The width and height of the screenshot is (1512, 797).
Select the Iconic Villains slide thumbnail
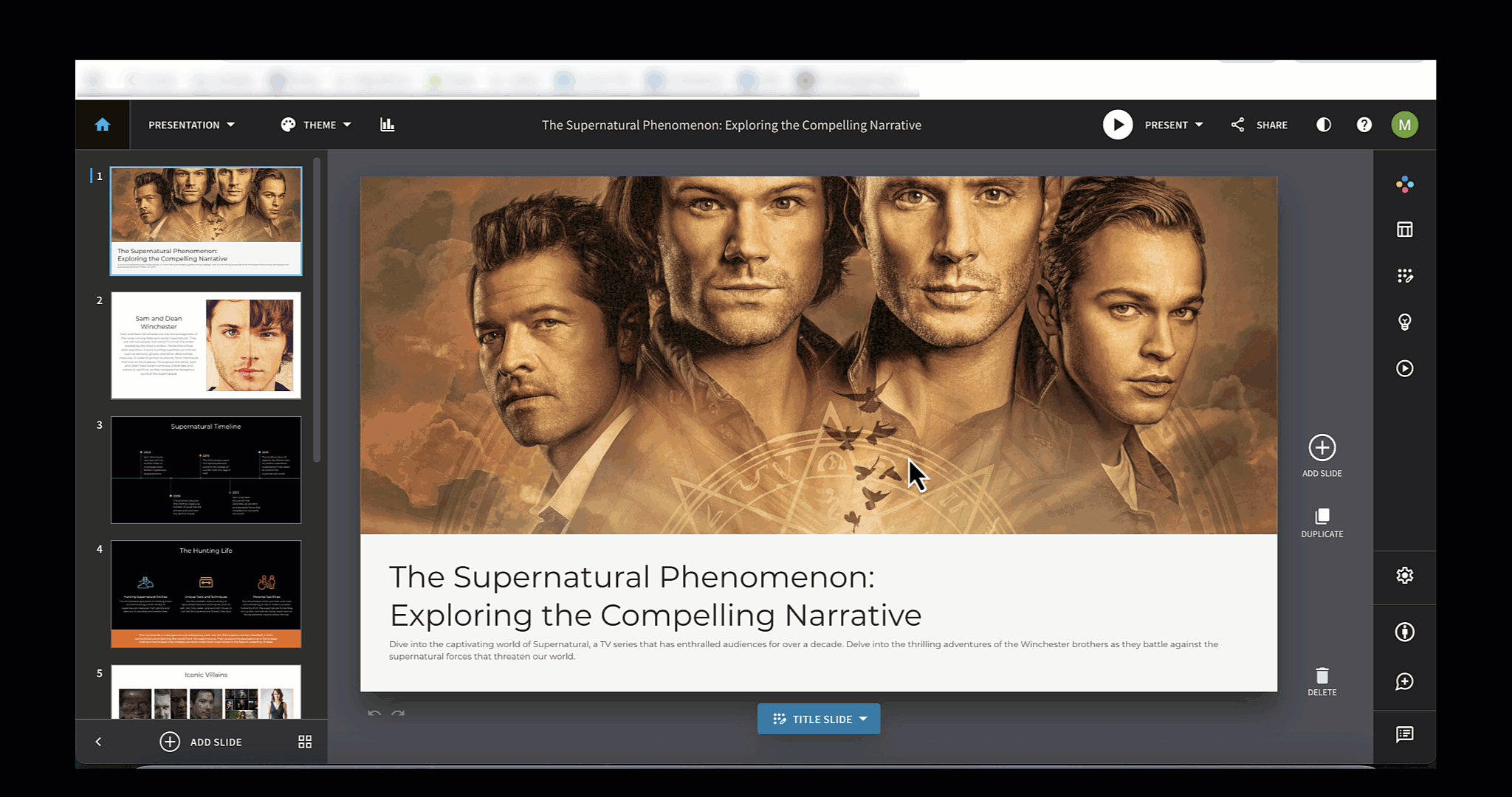pyautogui.click(x=206, y=691)
